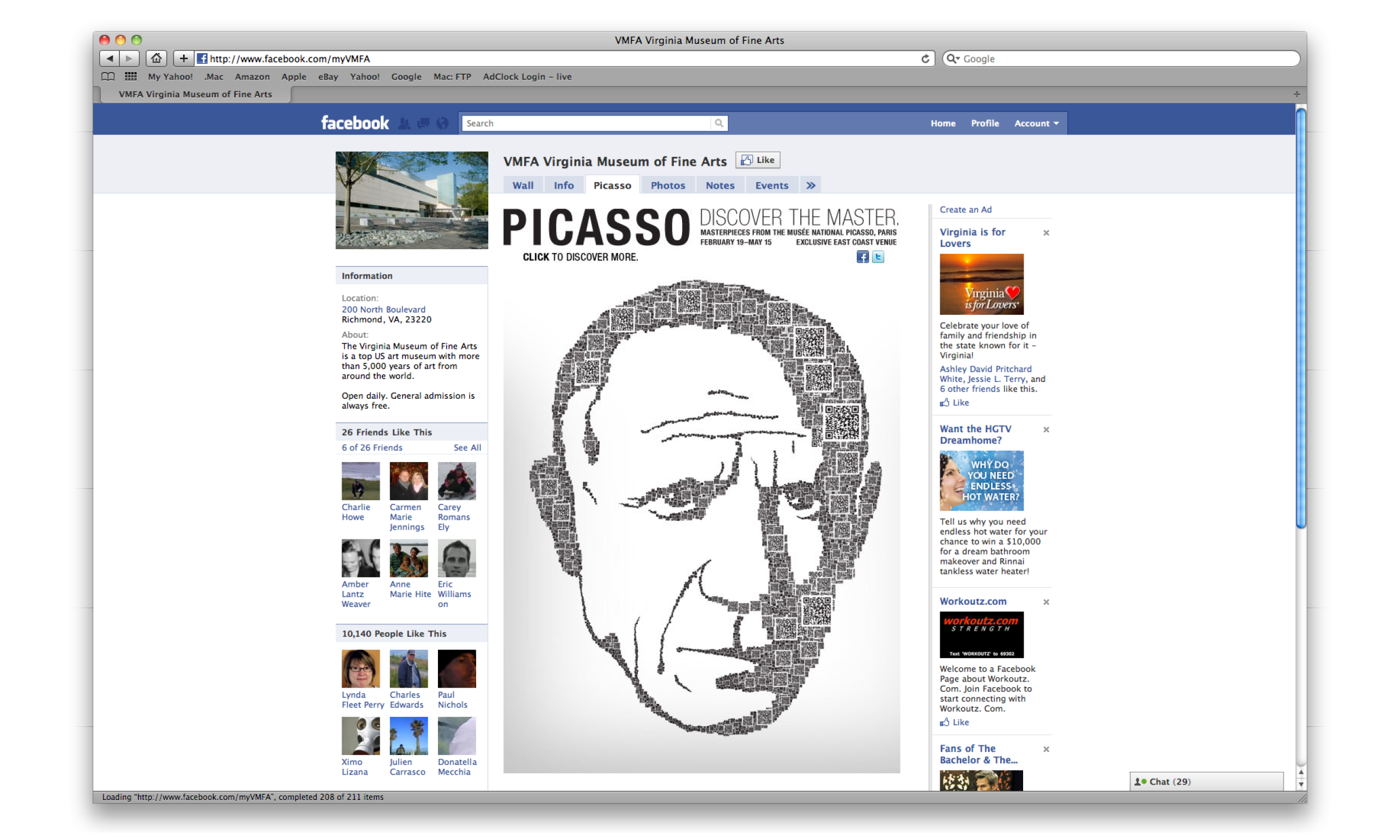Select the Picasso tab
The image size is (1400, 840).
(612, 185)
